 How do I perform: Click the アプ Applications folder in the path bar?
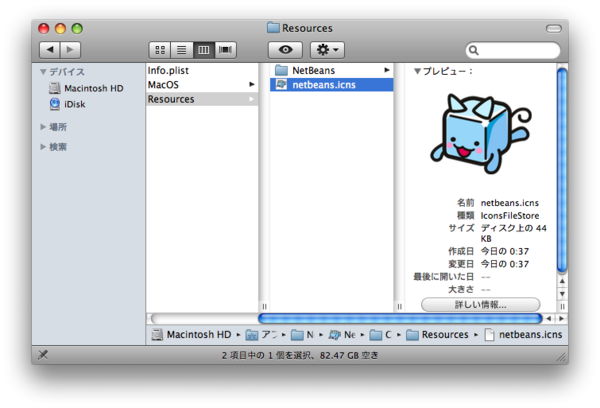262,335
